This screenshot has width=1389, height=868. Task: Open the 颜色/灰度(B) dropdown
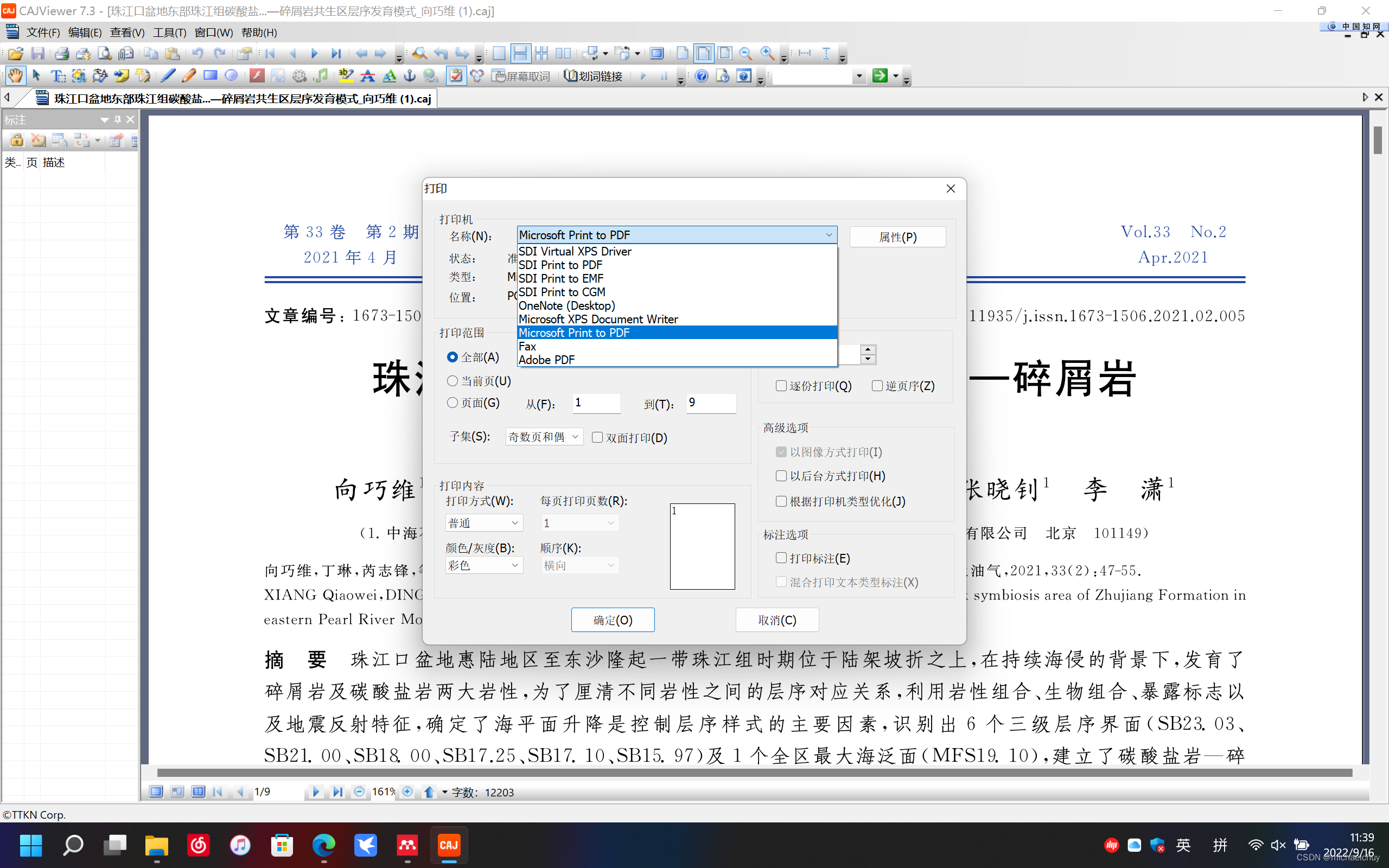484,565
